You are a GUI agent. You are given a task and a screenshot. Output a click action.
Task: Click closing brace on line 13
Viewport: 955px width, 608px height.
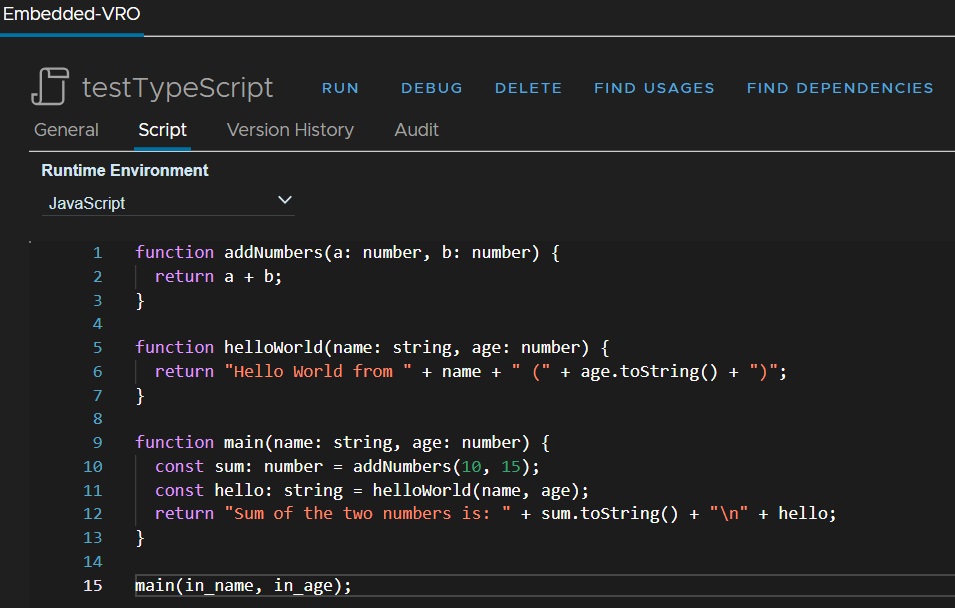140,538
